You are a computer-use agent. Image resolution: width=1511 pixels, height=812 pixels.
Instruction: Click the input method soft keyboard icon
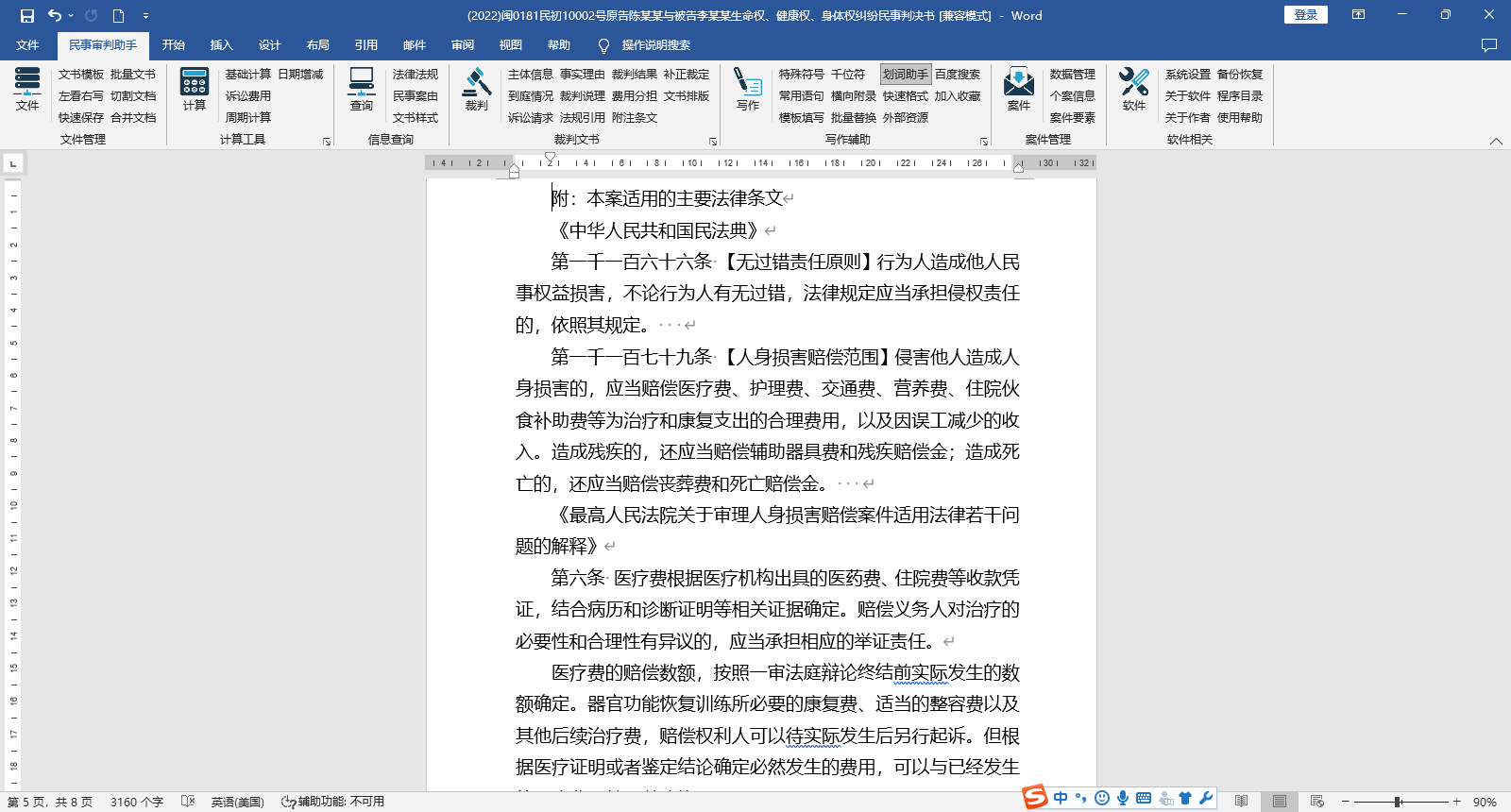coord(1144,798)
